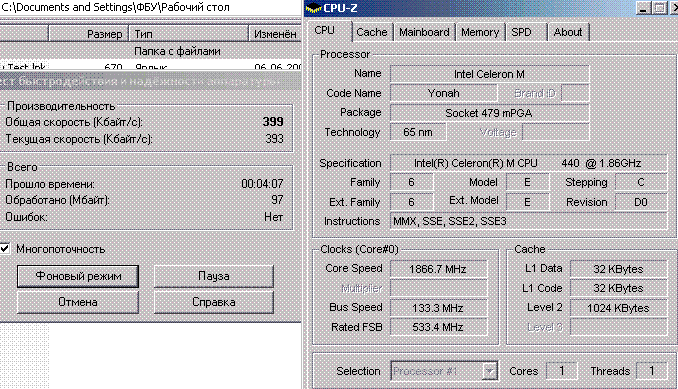The image size is (678, 389).
Task: Open the About tab
Action: click(x=568, y=32)
